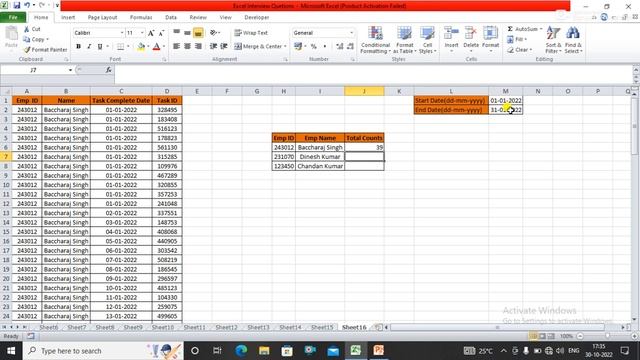
Task: Open Microsoft Edge from taskbar
Action: click(x=241, y=351)
